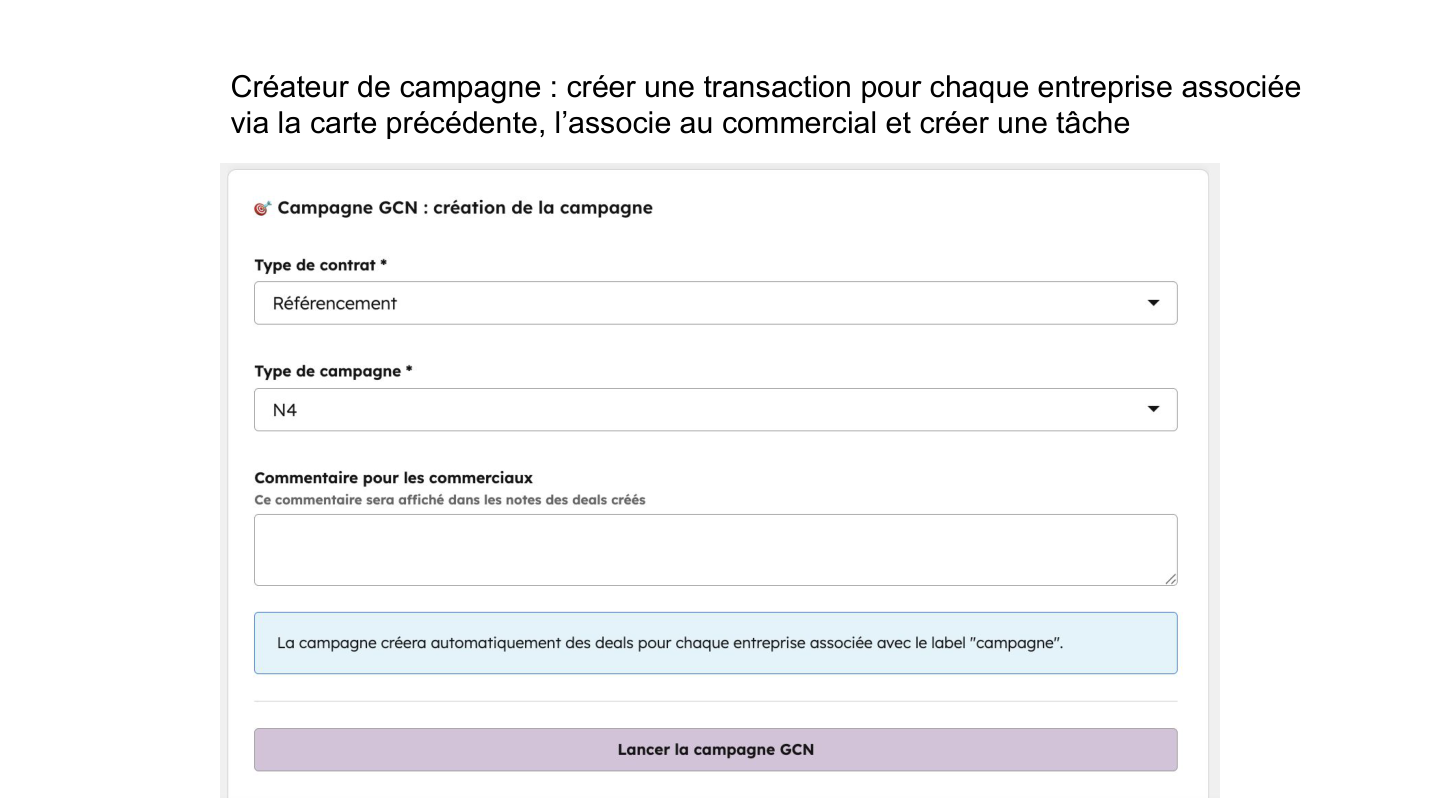
Task: Click the comment box resize handle
Action: coord(1171,579)
